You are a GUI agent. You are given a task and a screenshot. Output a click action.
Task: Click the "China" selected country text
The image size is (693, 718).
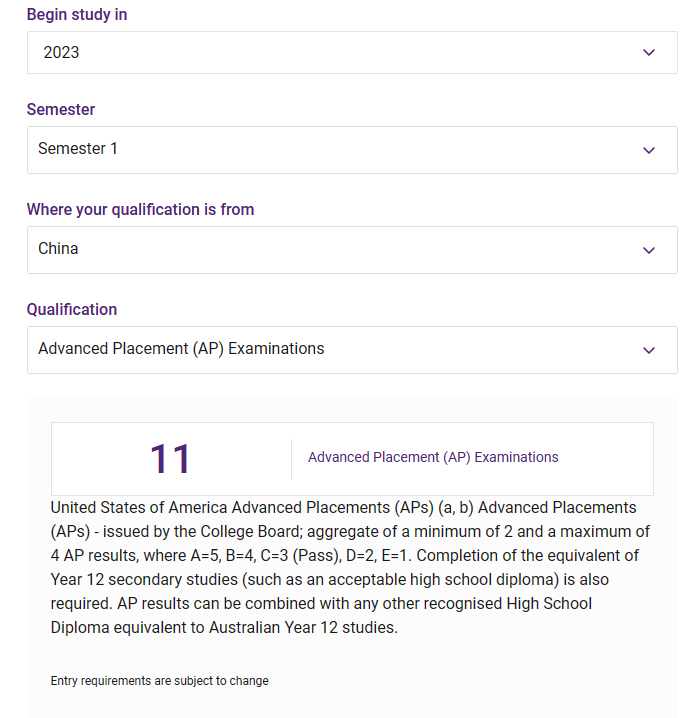tap(58, 249)
